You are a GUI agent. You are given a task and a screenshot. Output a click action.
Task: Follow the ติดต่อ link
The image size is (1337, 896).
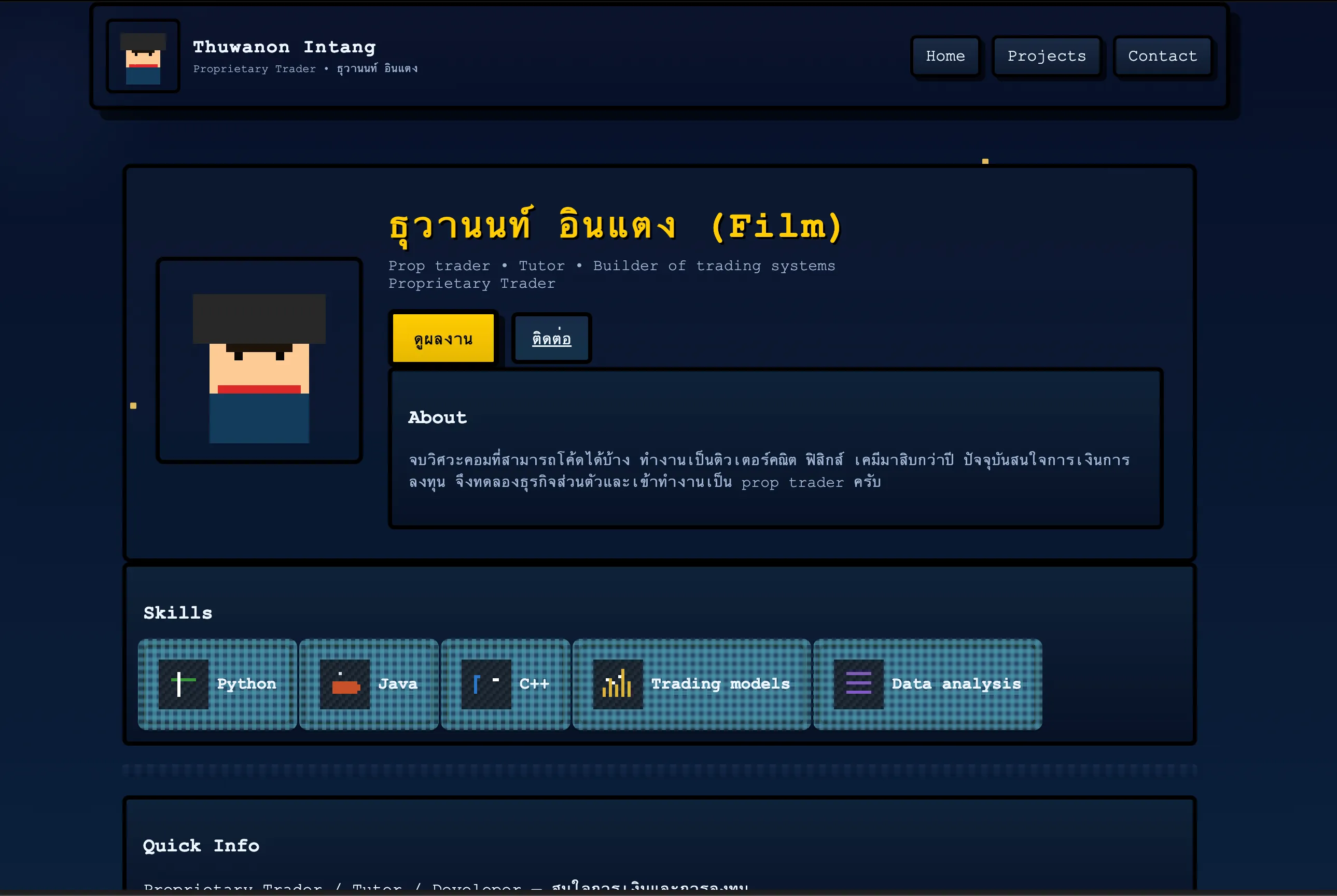(550, 338)
